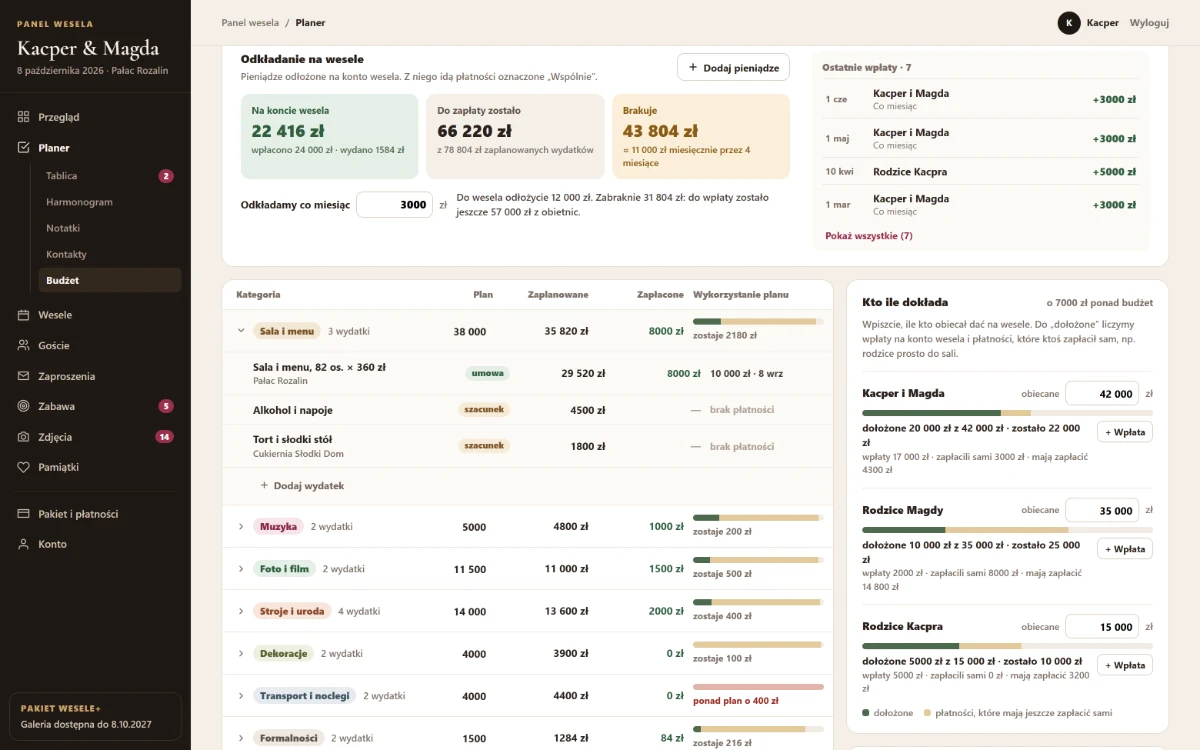Click Dodaj wydatek under Sala i menu
Screen dimensions: 1200x750
tap(302, 486)
